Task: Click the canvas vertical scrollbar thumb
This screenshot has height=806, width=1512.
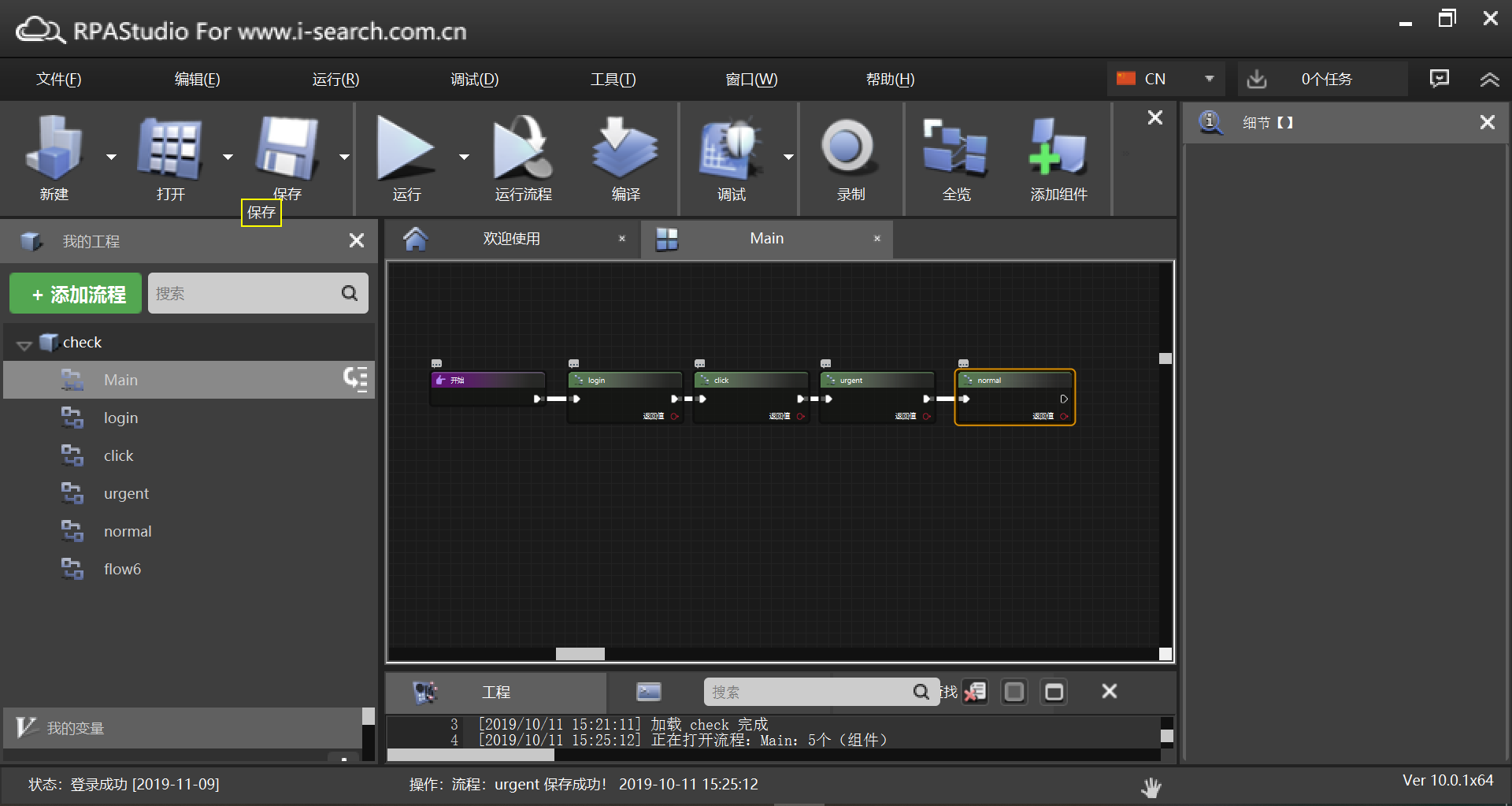Action: [1165, 358]
